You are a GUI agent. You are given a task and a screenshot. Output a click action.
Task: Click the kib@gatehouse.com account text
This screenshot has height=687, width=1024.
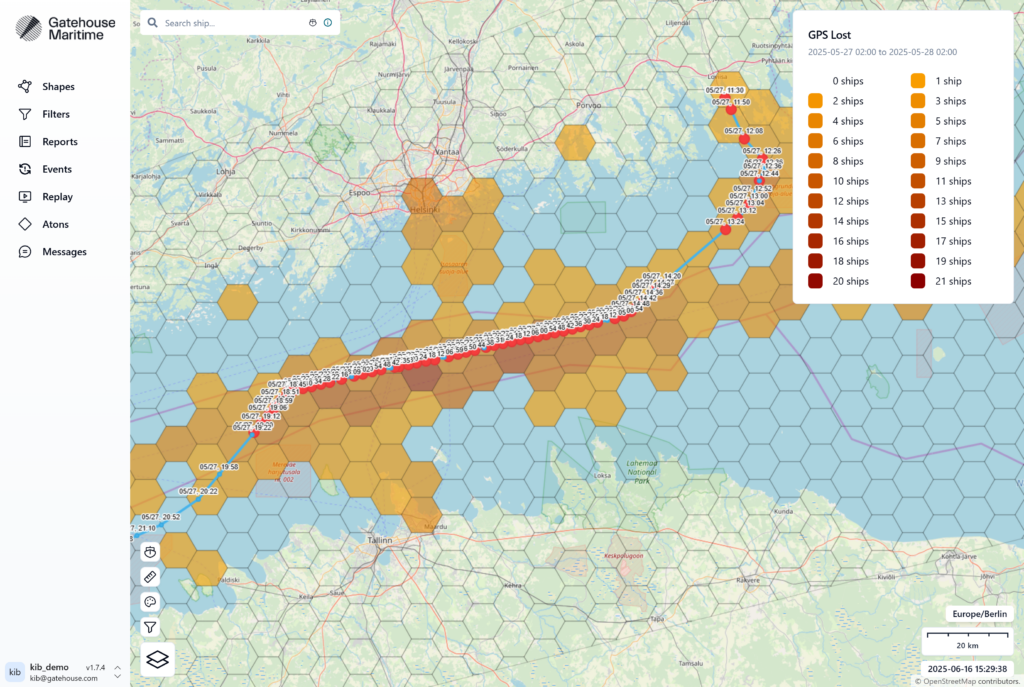click(x=63, y=679)
